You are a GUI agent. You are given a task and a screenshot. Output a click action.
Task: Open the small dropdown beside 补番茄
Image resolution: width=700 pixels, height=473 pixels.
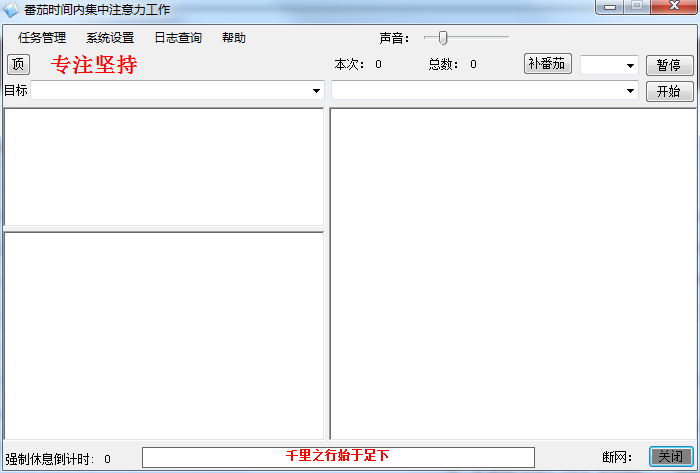pos(630,66)
